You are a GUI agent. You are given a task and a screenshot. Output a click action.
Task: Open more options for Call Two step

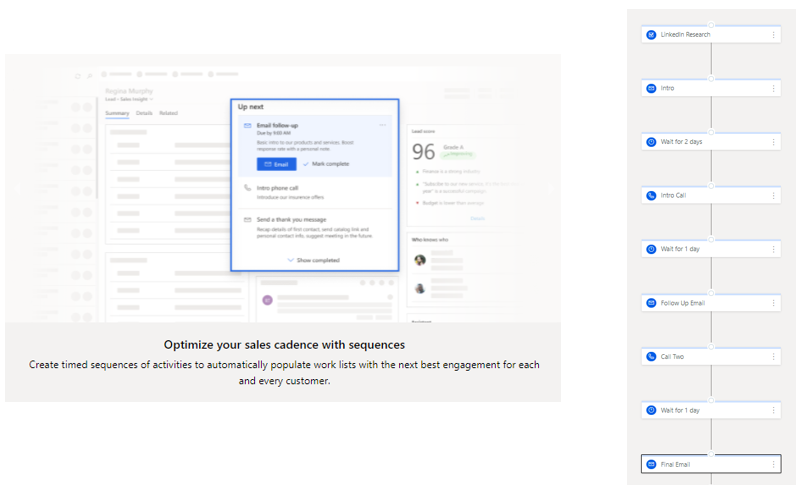[773, 356]
